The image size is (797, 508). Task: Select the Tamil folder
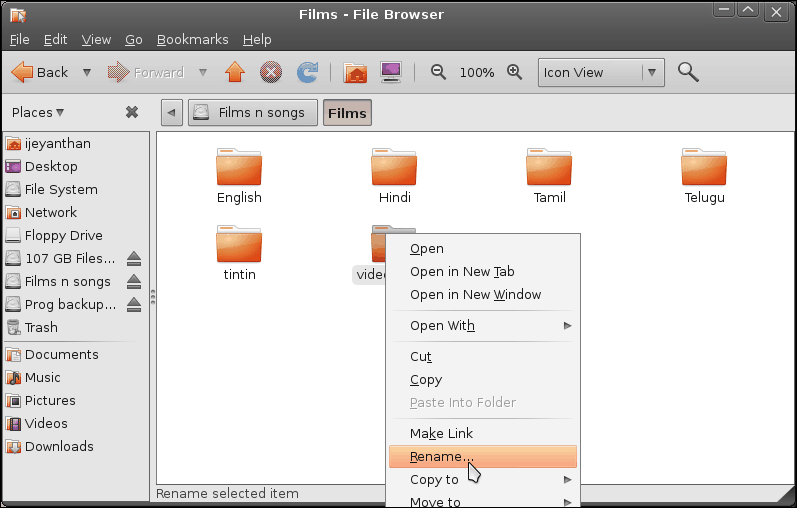[x=549, y=177]
